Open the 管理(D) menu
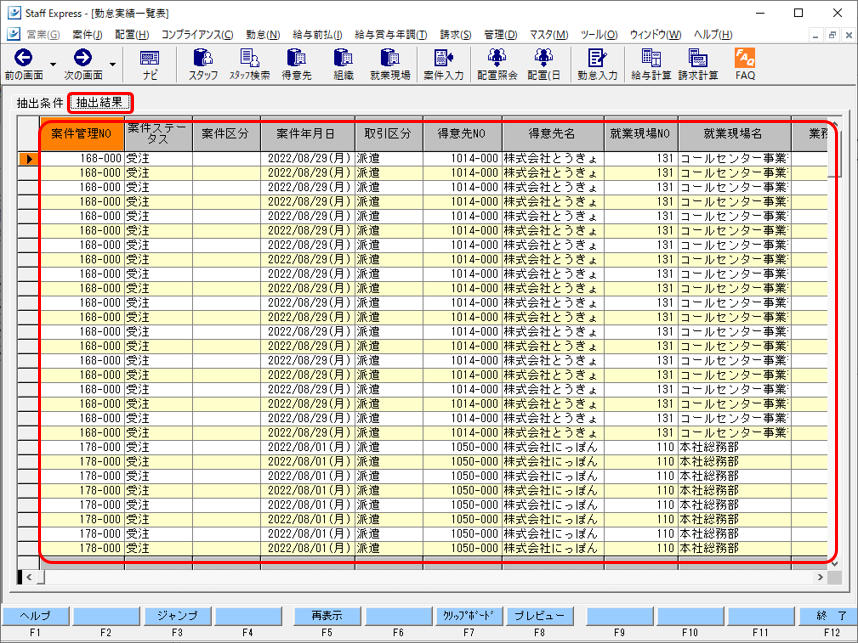The image size is (858, 643). (500, 34)
